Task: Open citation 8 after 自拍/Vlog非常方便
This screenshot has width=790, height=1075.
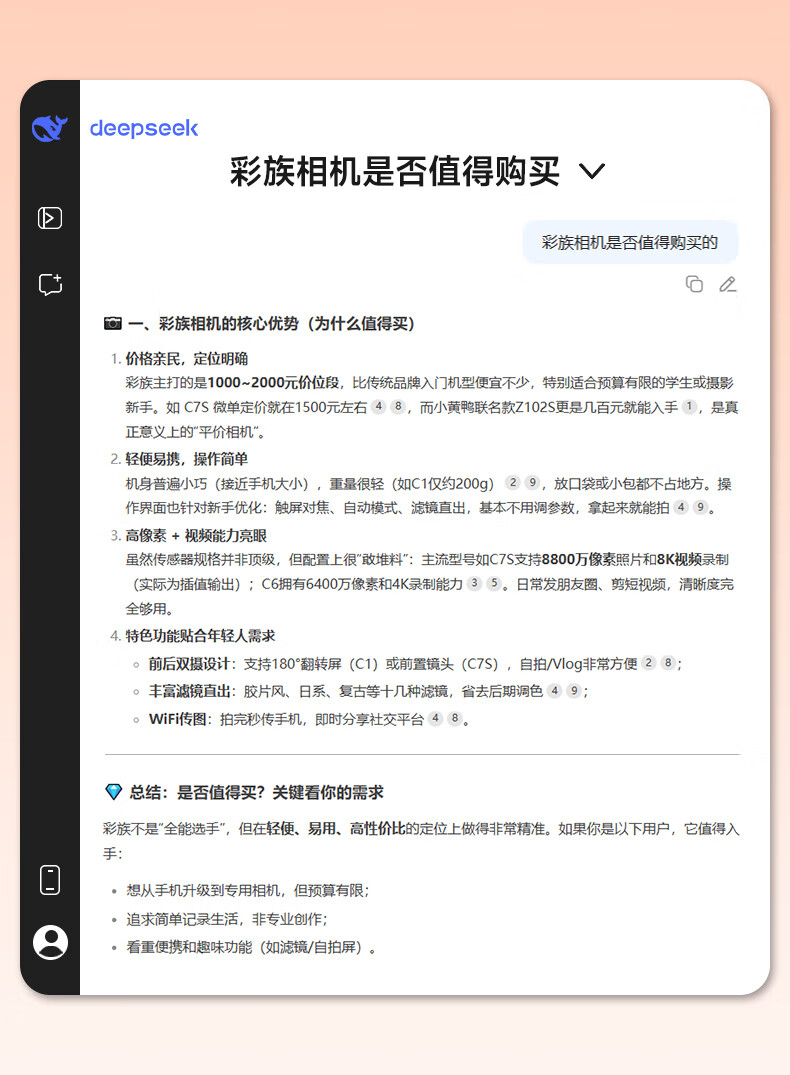Action: tap(668, 662)
